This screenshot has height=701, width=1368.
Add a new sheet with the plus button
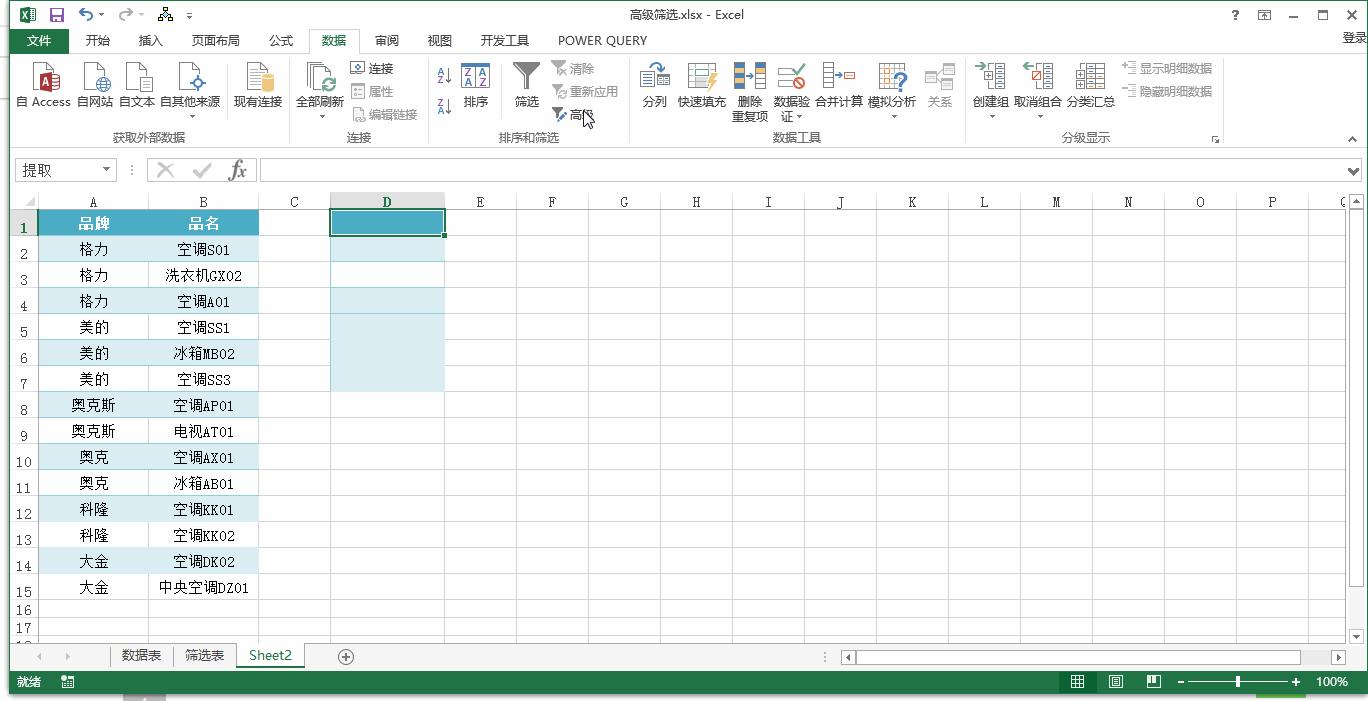coord(346,656)
